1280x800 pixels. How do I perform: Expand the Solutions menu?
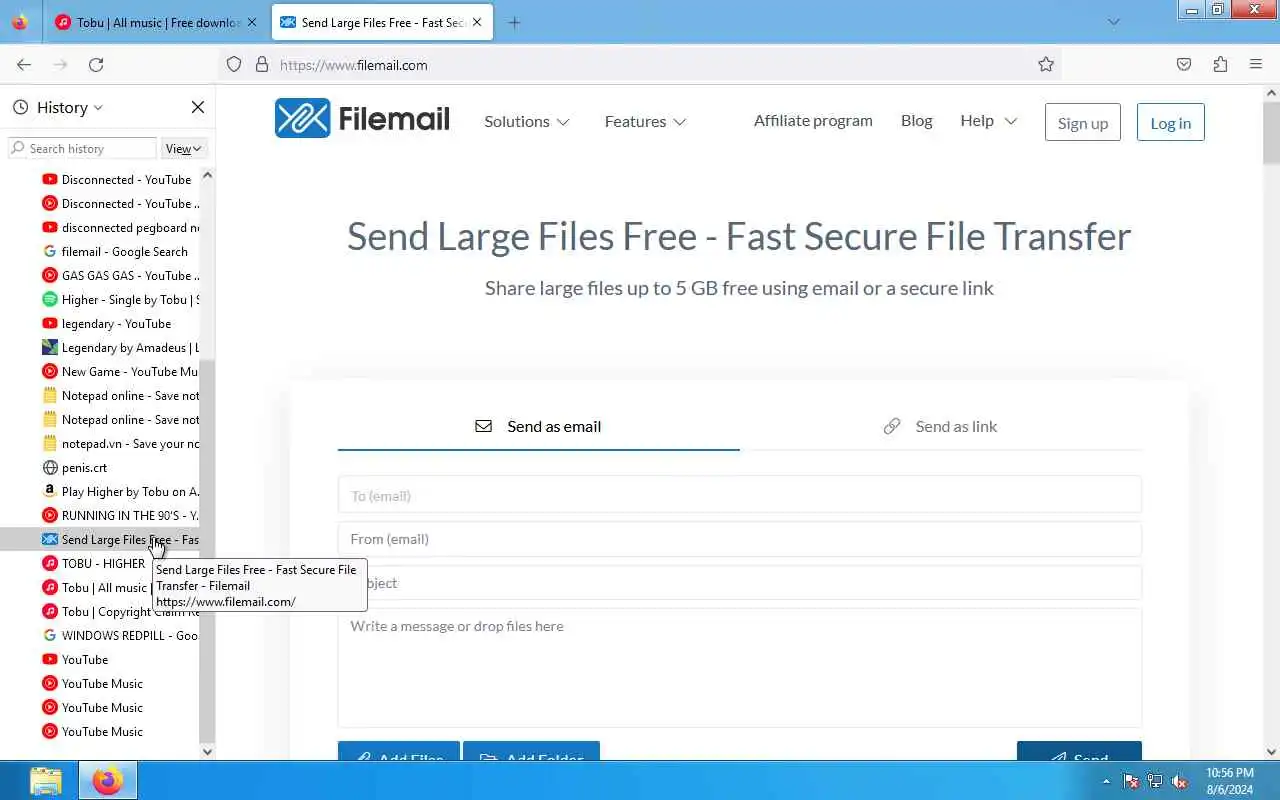(x=527, y=121)
